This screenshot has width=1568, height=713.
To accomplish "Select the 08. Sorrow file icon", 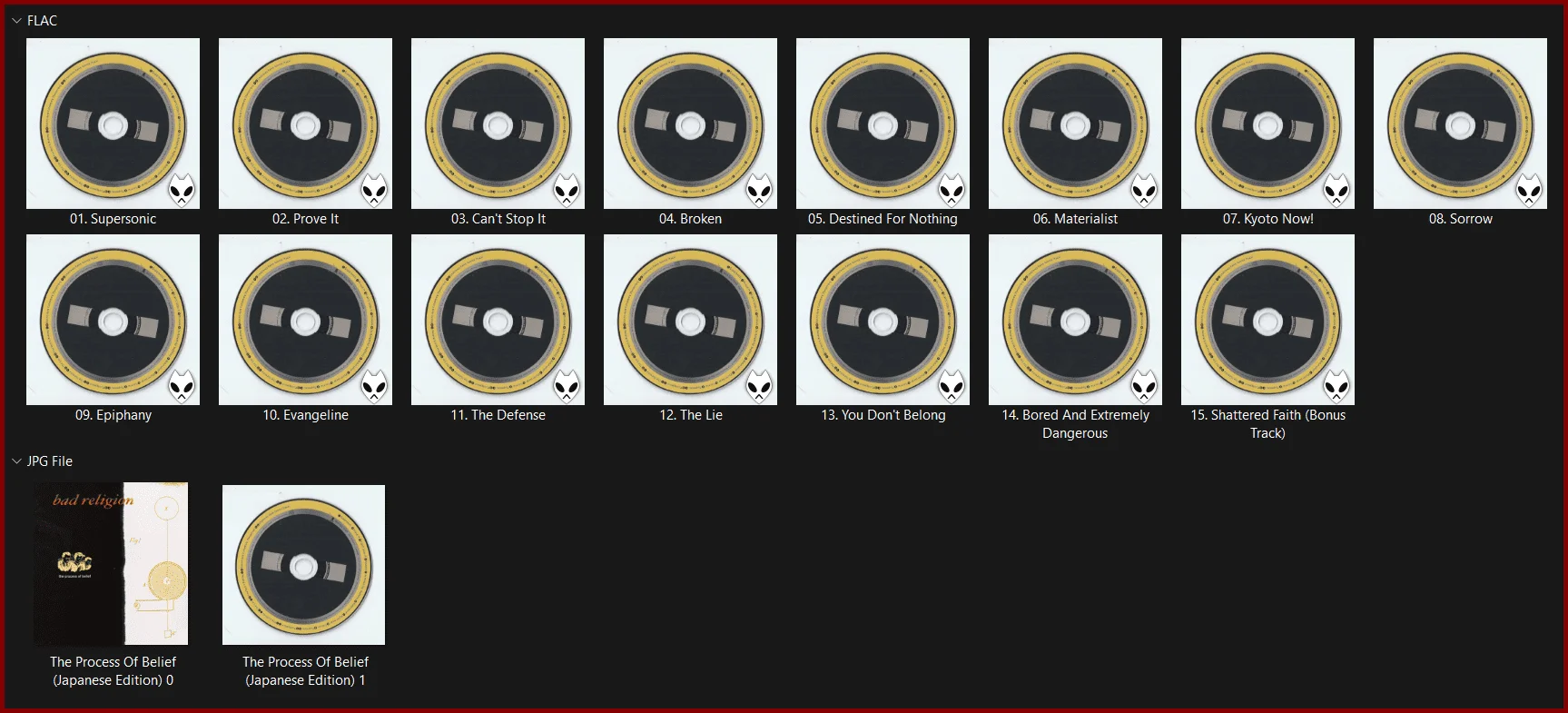I will (1460, 124).
